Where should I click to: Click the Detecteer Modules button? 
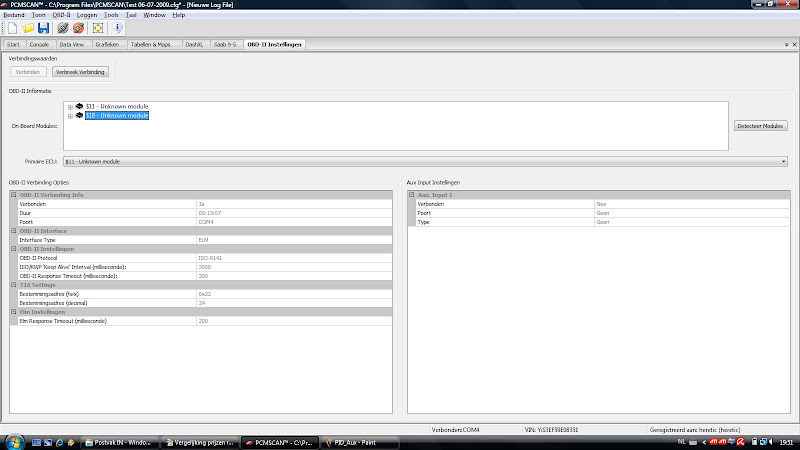(760, 126)
